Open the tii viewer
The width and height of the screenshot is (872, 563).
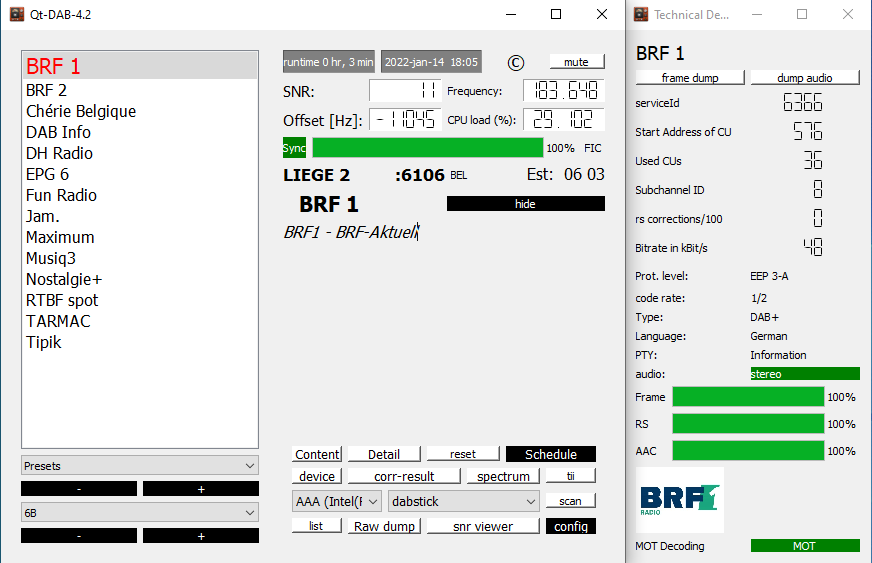[x=571, y=476]
